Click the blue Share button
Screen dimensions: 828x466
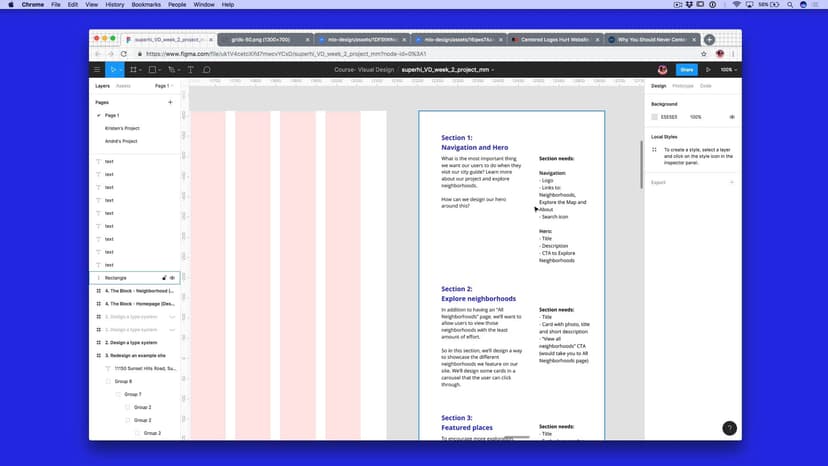coord(686,70)
